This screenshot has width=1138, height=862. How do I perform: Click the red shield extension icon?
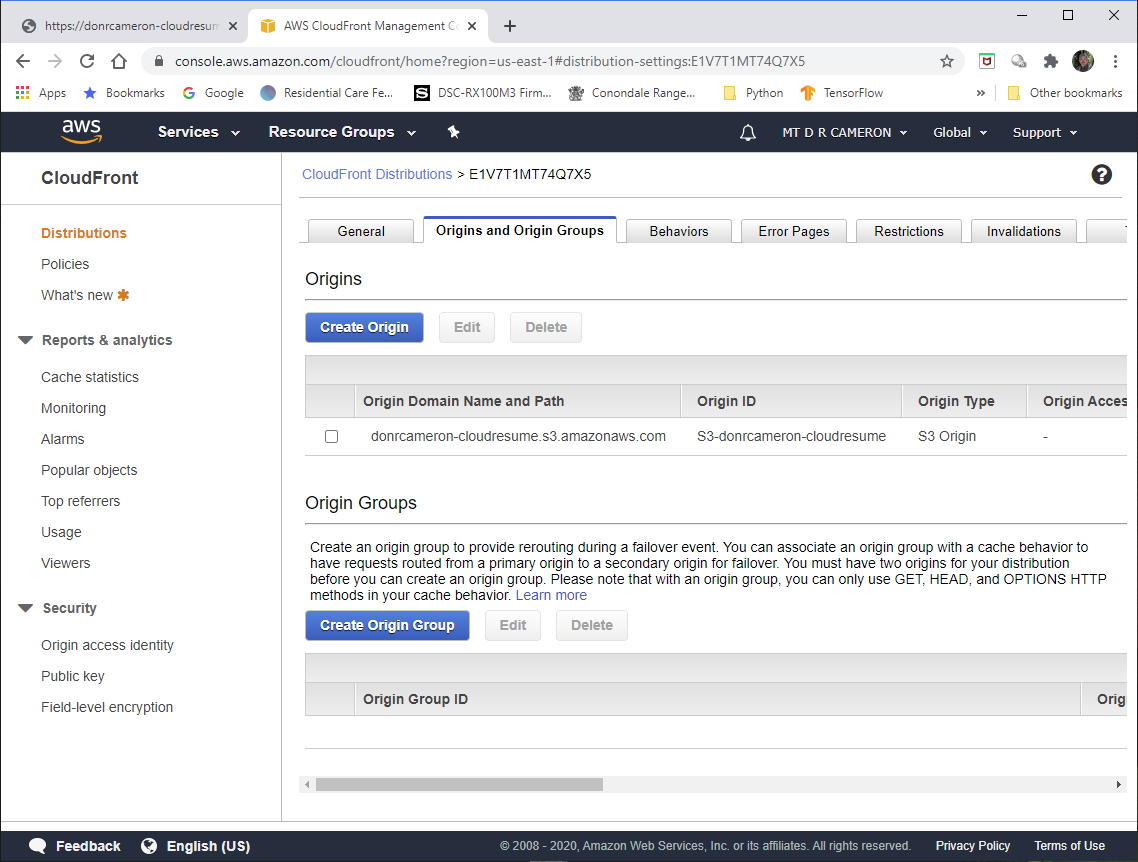click(986, 62)
